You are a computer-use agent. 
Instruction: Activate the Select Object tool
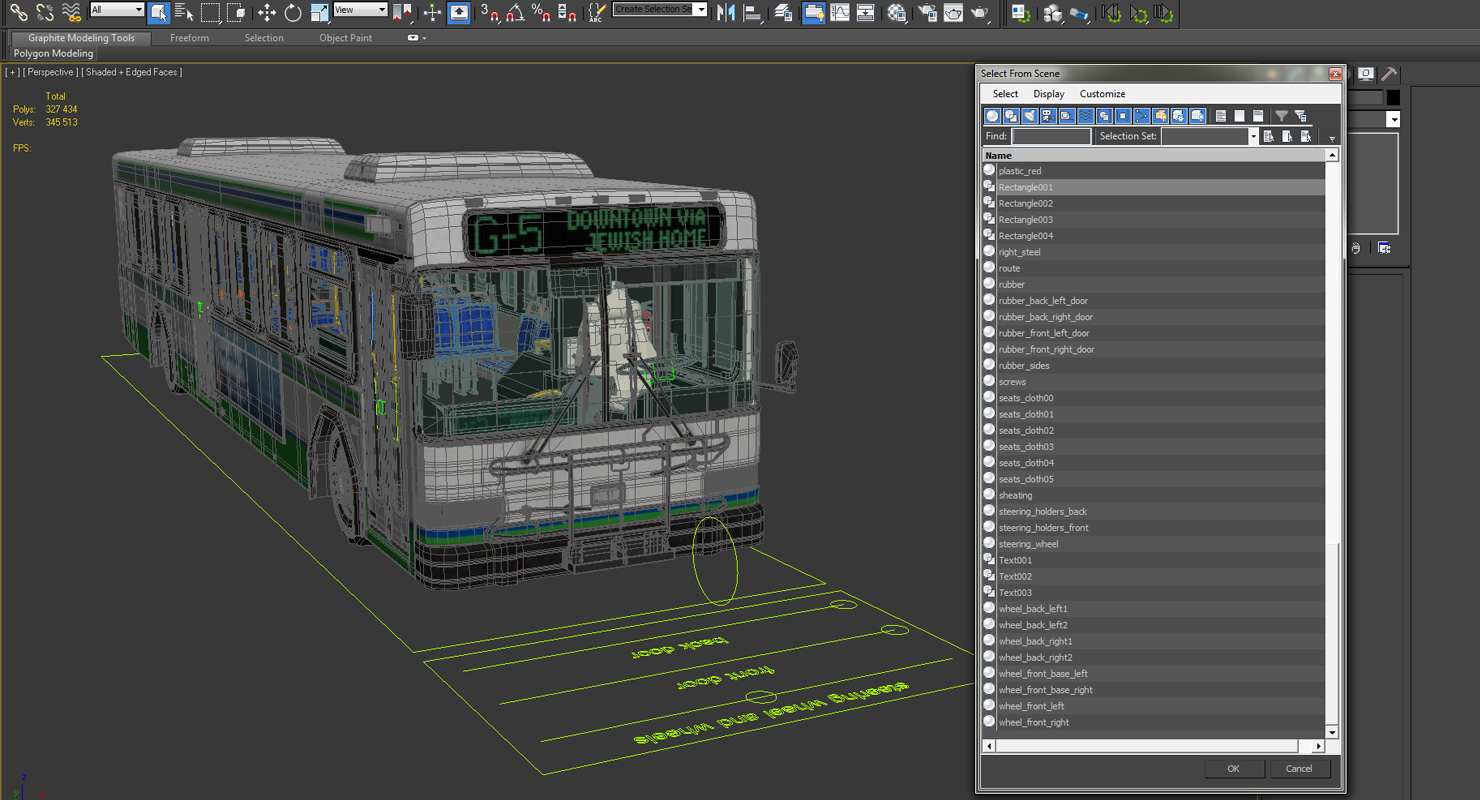158,12
